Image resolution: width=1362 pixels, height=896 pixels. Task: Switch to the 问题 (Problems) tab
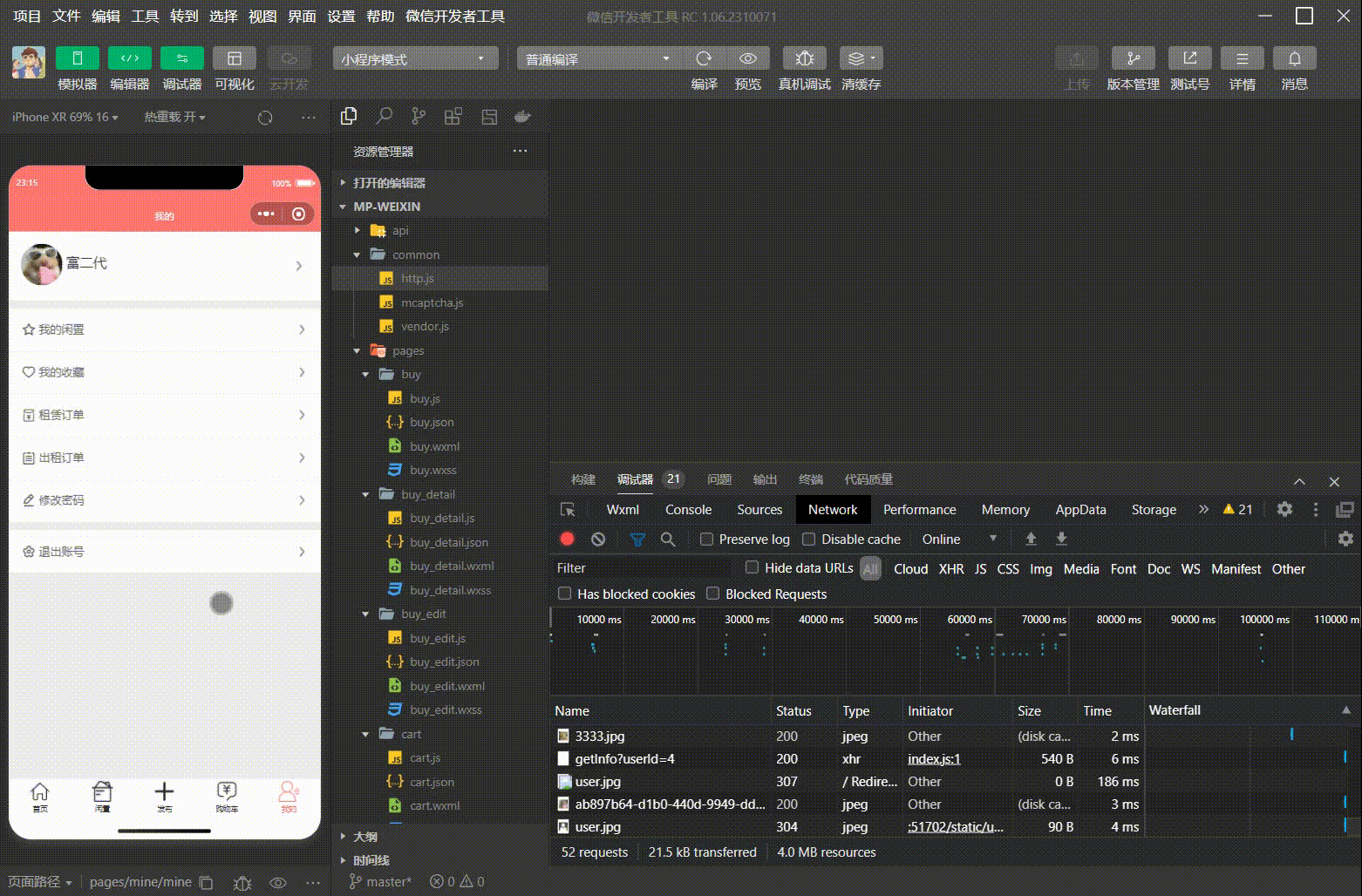pyautogui.click(x=719, y=479)
